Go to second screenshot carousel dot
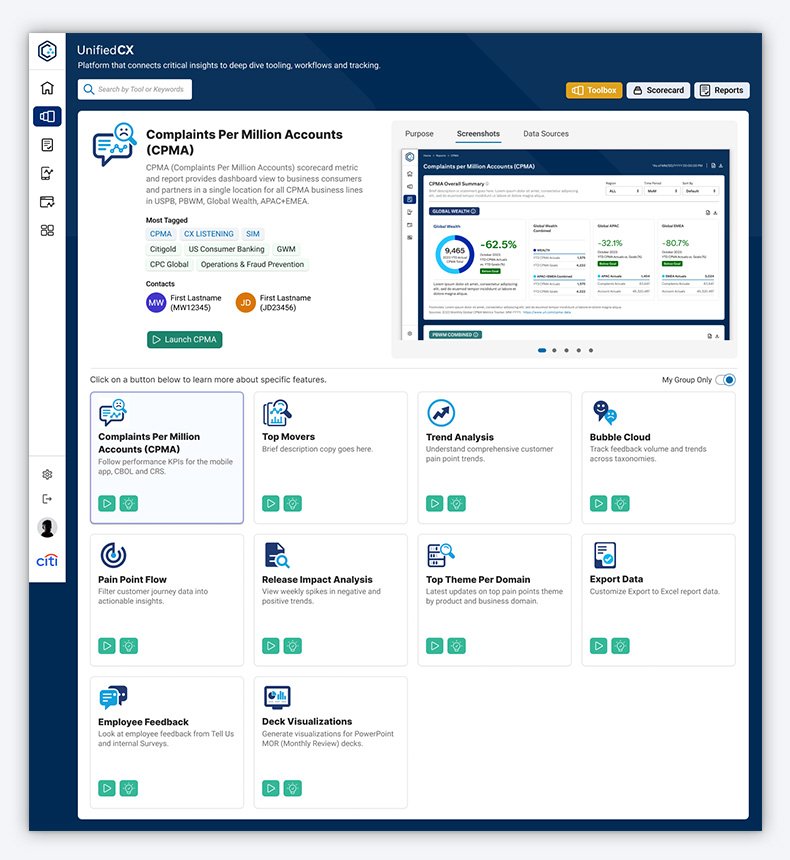The image size is (790, 860). coord(554,350)
